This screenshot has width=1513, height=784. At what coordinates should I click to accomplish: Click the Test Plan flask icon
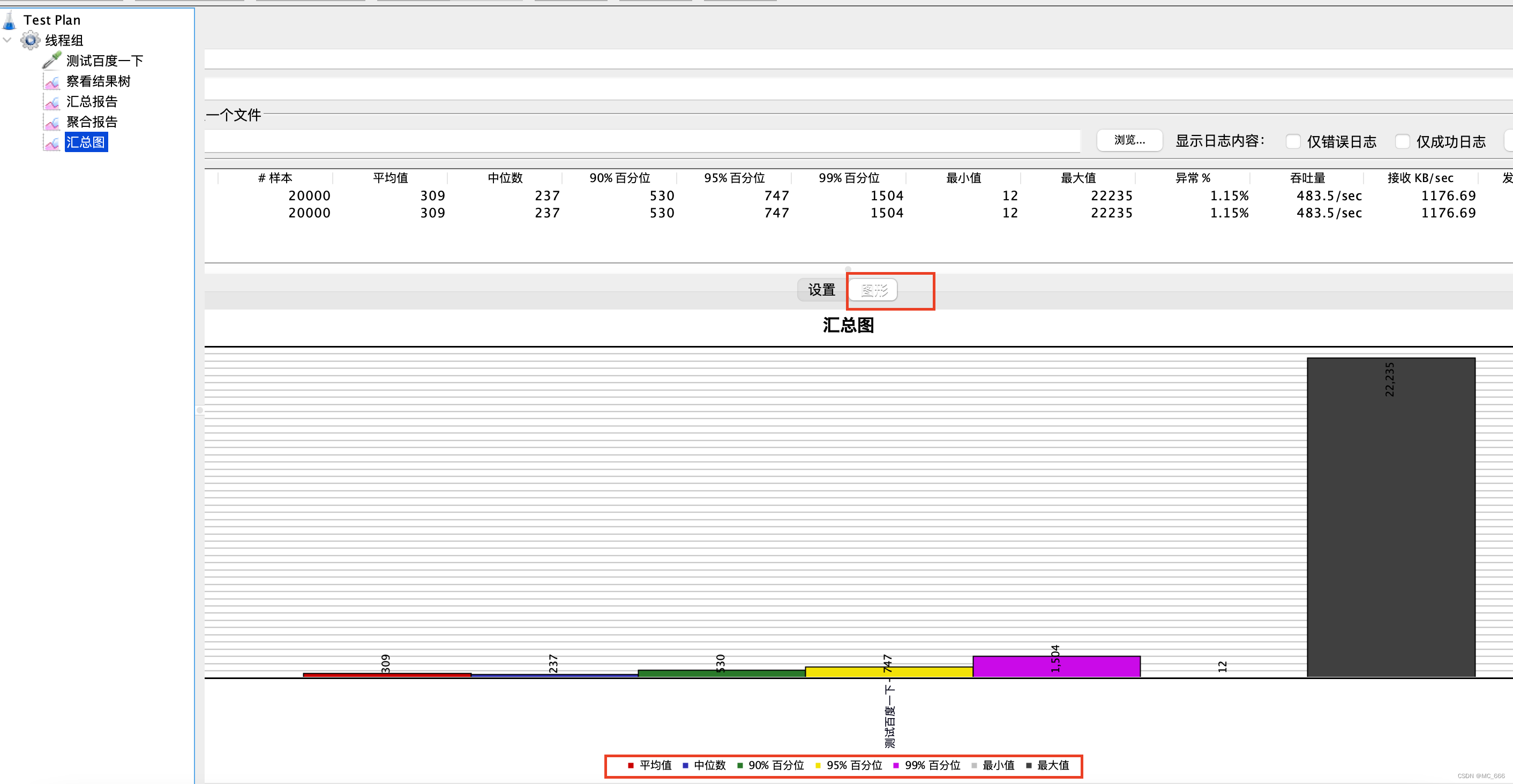(10, 20)
